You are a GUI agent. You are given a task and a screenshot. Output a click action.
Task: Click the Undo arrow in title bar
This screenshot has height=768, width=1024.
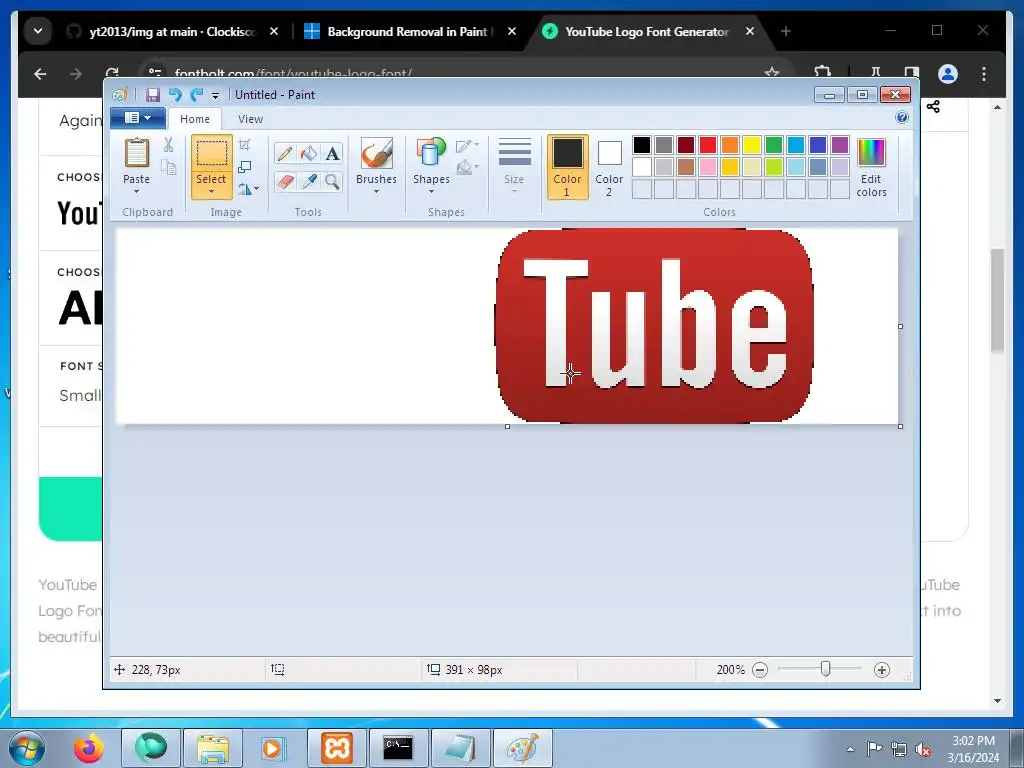[175, 95]
